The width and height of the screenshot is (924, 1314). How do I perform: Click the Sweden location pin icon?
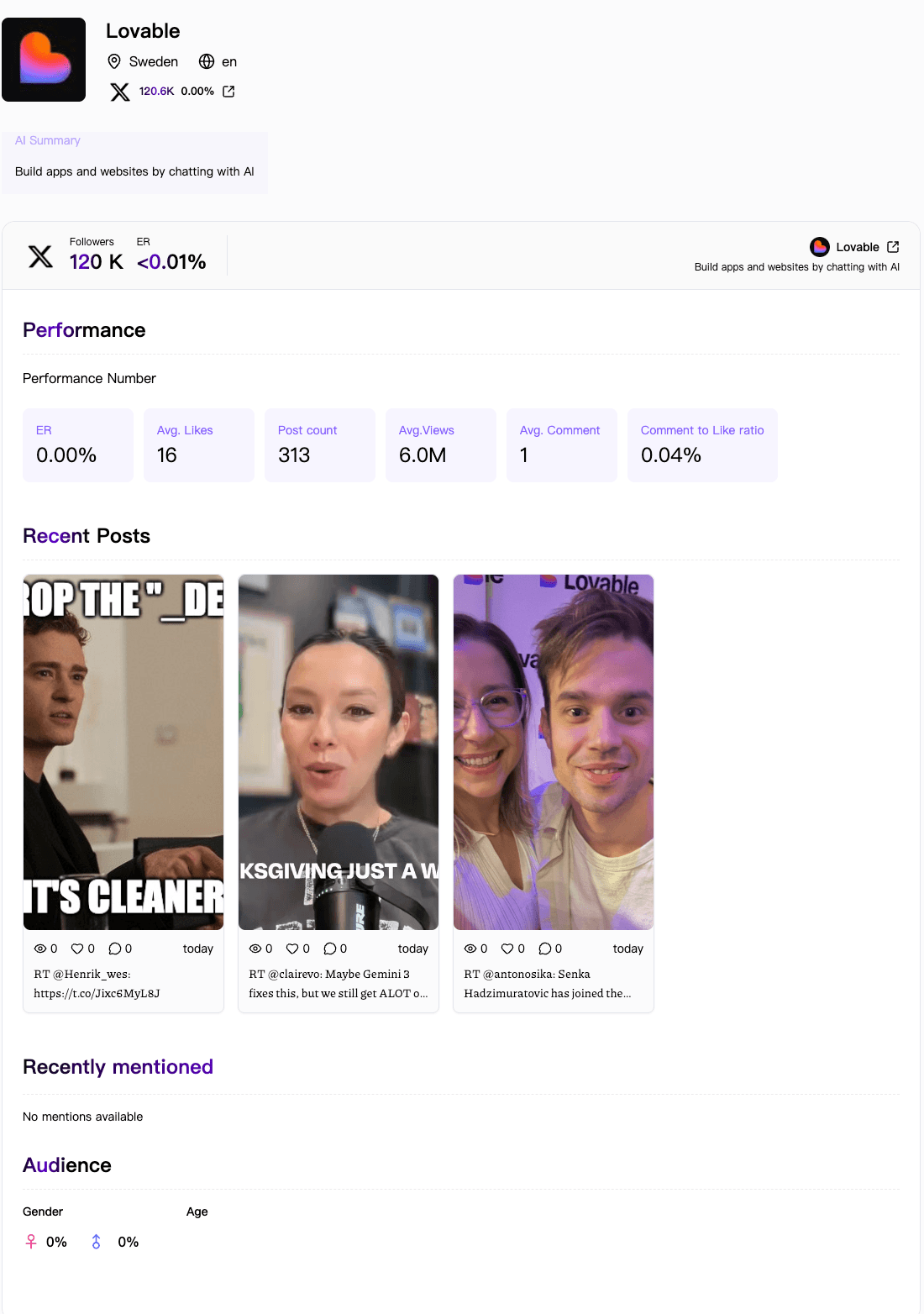[x=114, y=61]
